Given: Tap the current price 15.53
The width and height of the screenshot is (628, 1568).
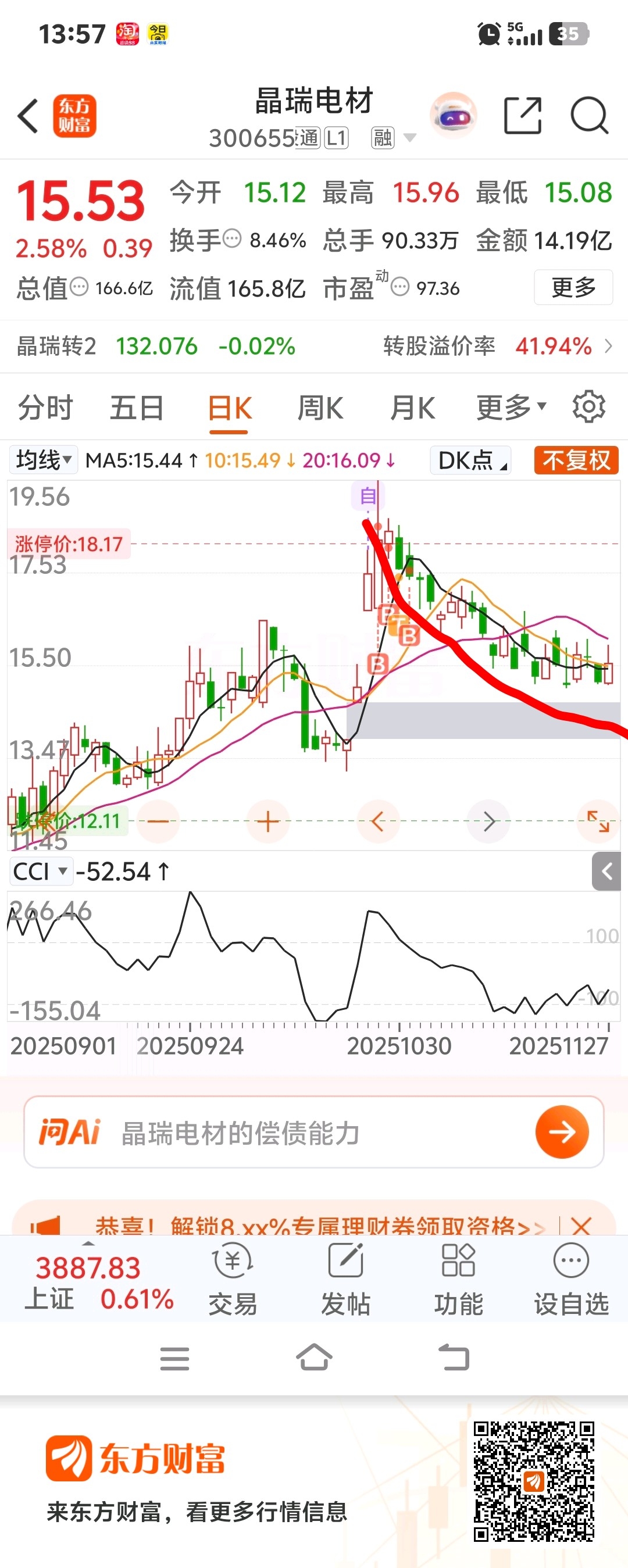Looking at the screenshot, I should point(80,200).
